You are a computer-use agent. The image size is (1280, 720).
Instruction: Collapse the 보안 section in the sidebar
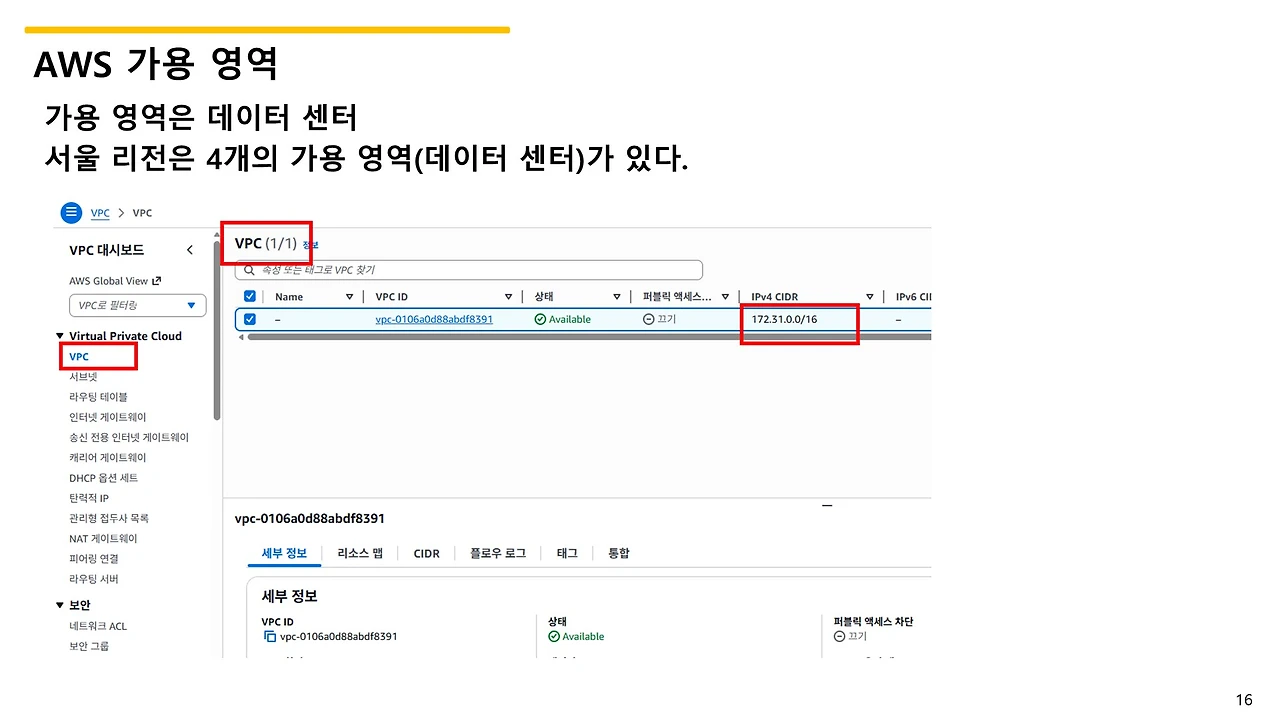(x=60, y=604)
